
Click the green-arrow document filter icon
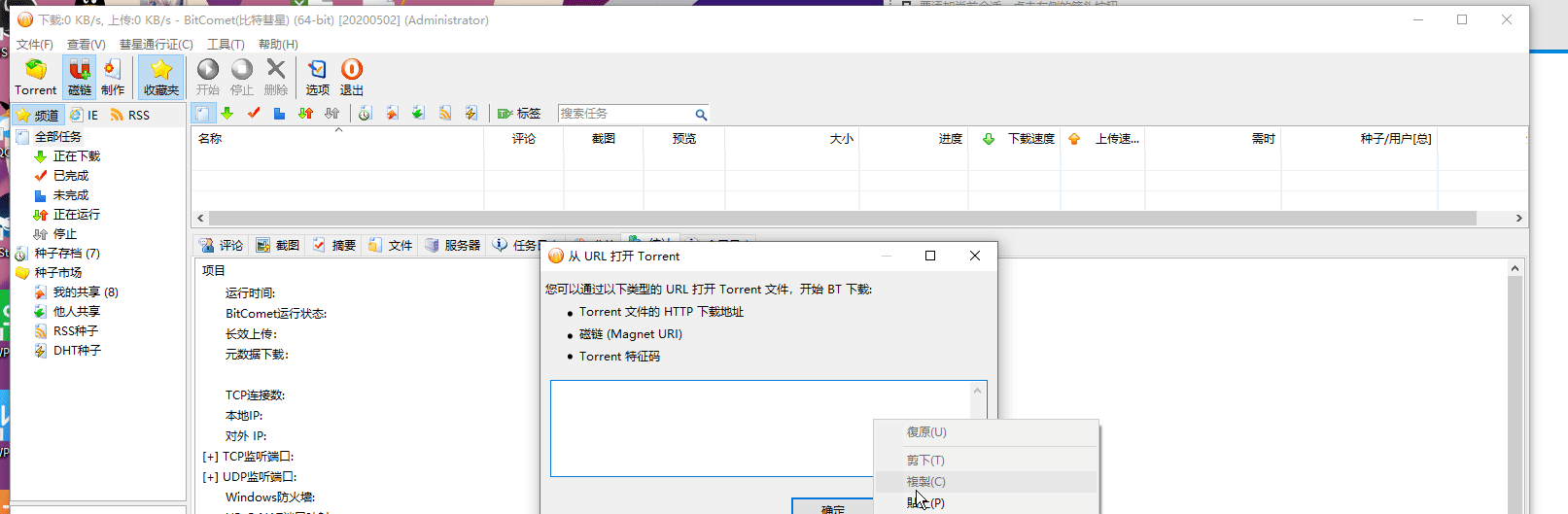tap(418, 114)
